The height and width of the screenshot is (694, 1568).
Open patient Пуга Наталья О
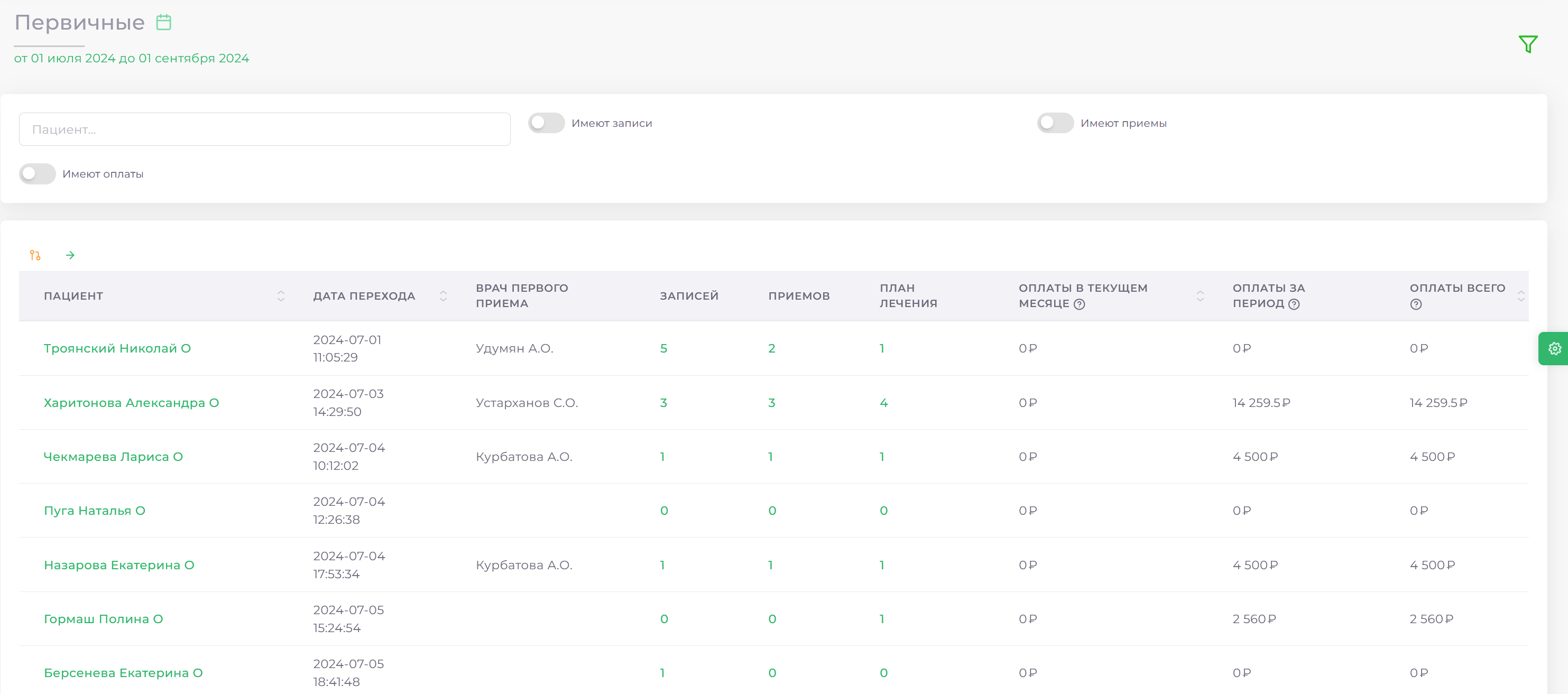(x=94, y=511)
